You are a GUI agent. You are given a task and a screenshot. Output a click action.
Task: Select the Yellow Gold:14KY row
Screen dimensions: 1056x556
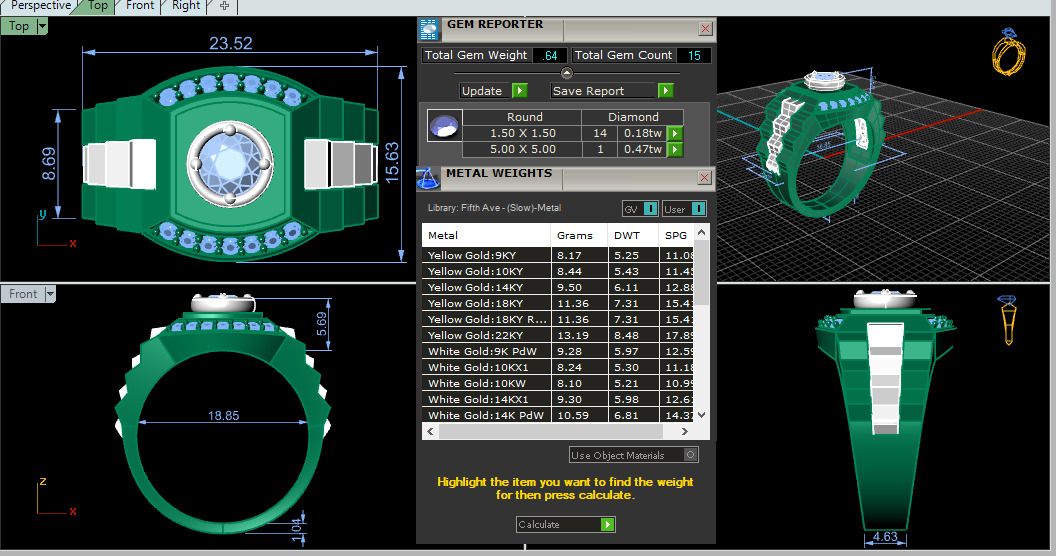tap(558, 287)
